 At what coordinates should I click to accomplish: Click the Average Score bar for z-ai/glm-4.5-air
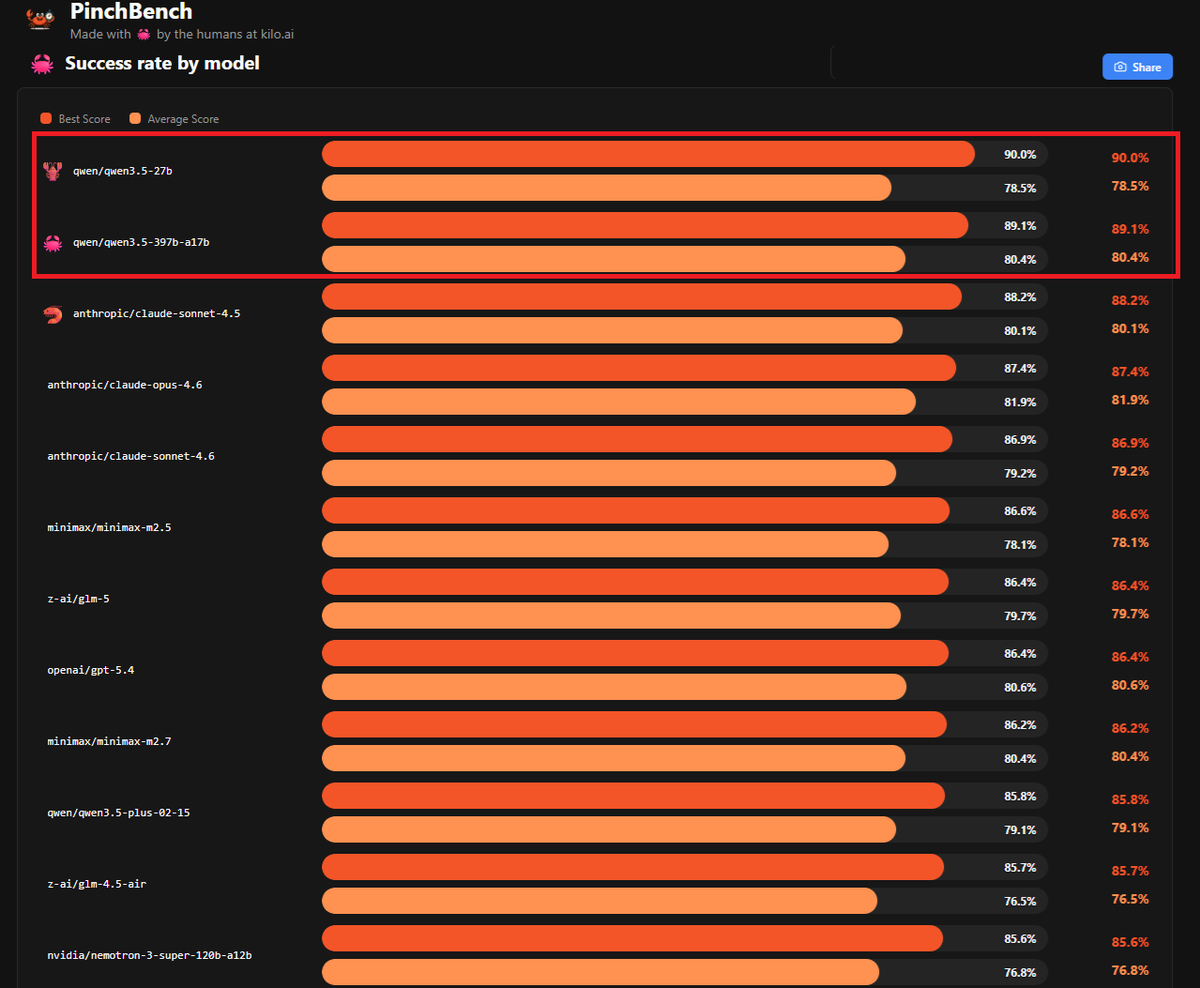point(600,900)
